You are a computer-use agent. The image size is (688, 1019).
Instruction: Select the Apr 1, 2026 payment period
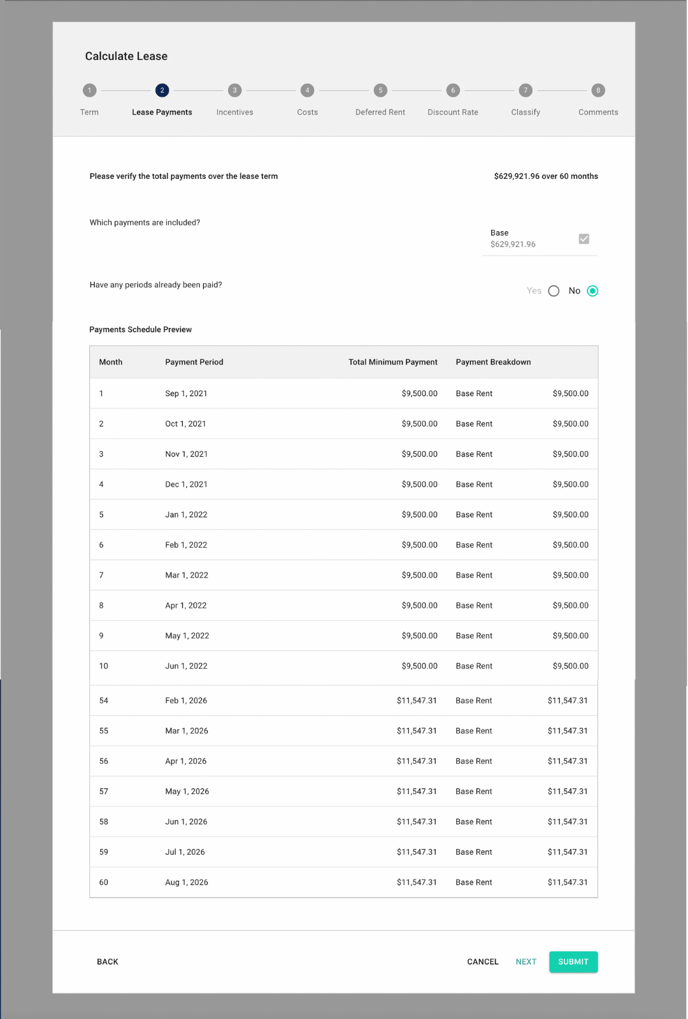point(186,761)
